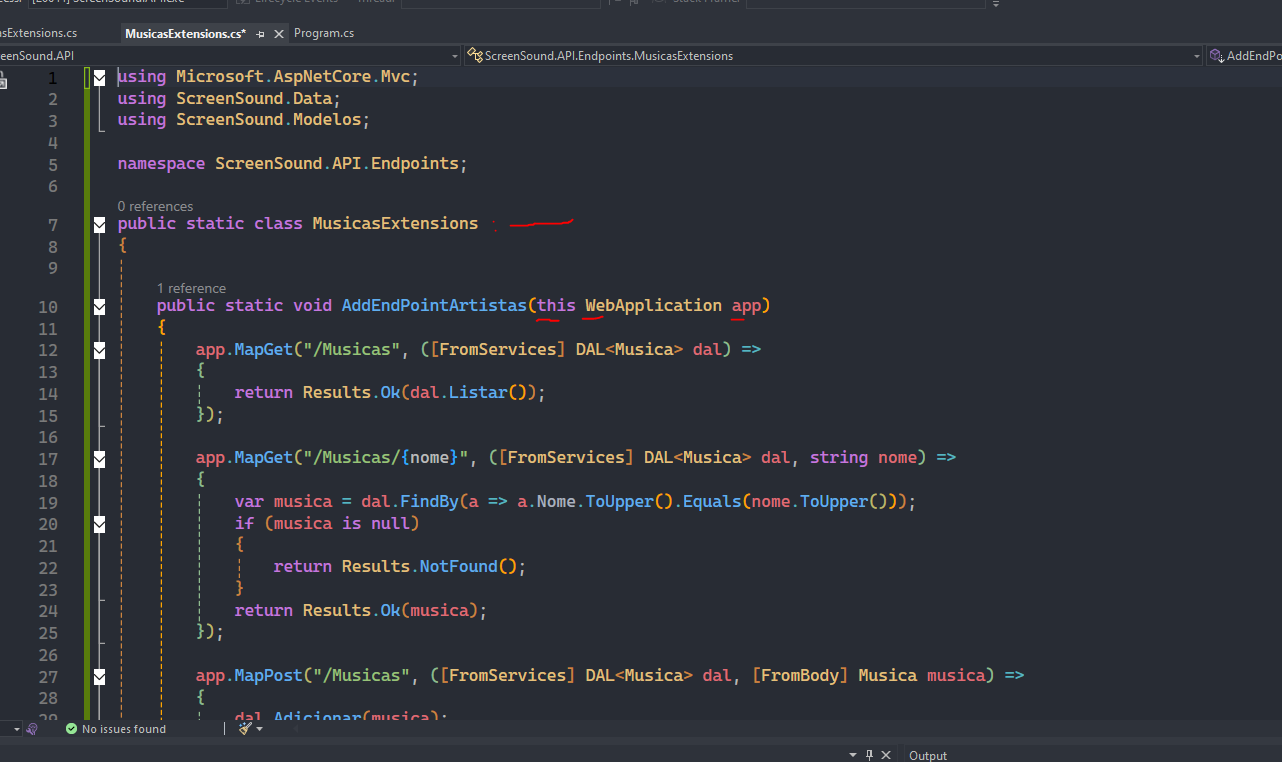The width and height of the screenshot is (1282, 762).
Task: Run code cleanup with the broom icon
Action: point(245,729)
